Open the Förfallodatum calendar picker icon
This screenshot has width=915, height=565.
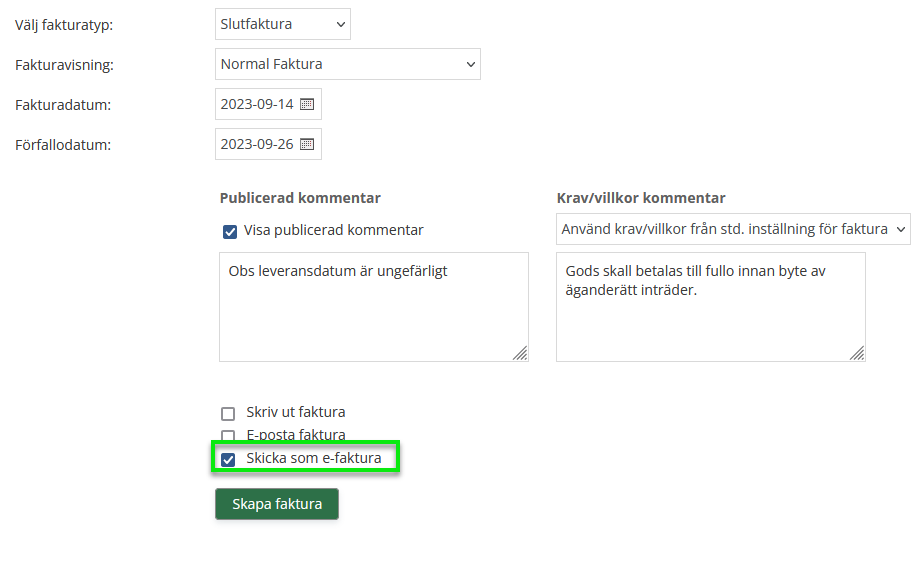pyautogui.click(x=307, y=144)
